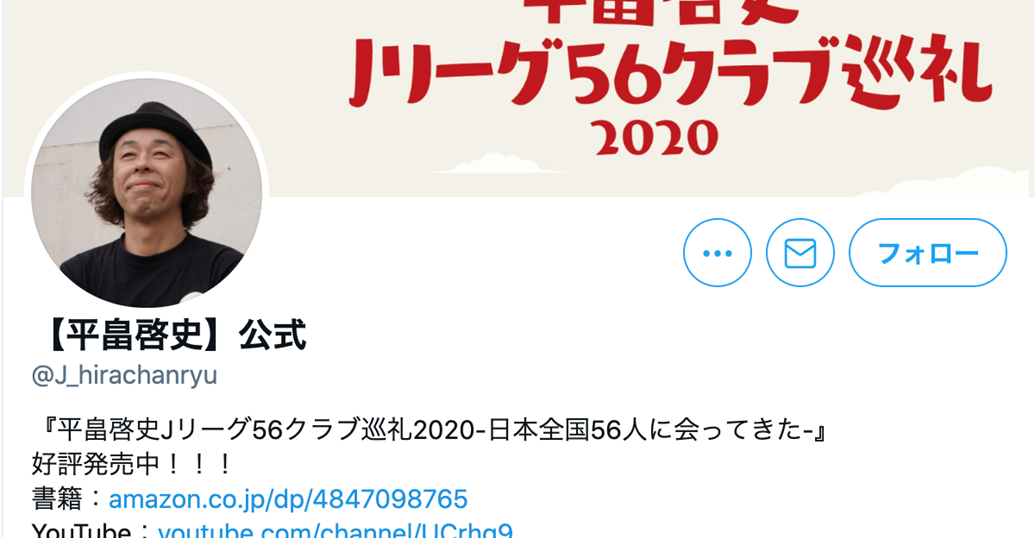Open the youtube.com channel link
Image resolution: width=1035 pixels, height=538 pixels.
click(x=335, y=530)
